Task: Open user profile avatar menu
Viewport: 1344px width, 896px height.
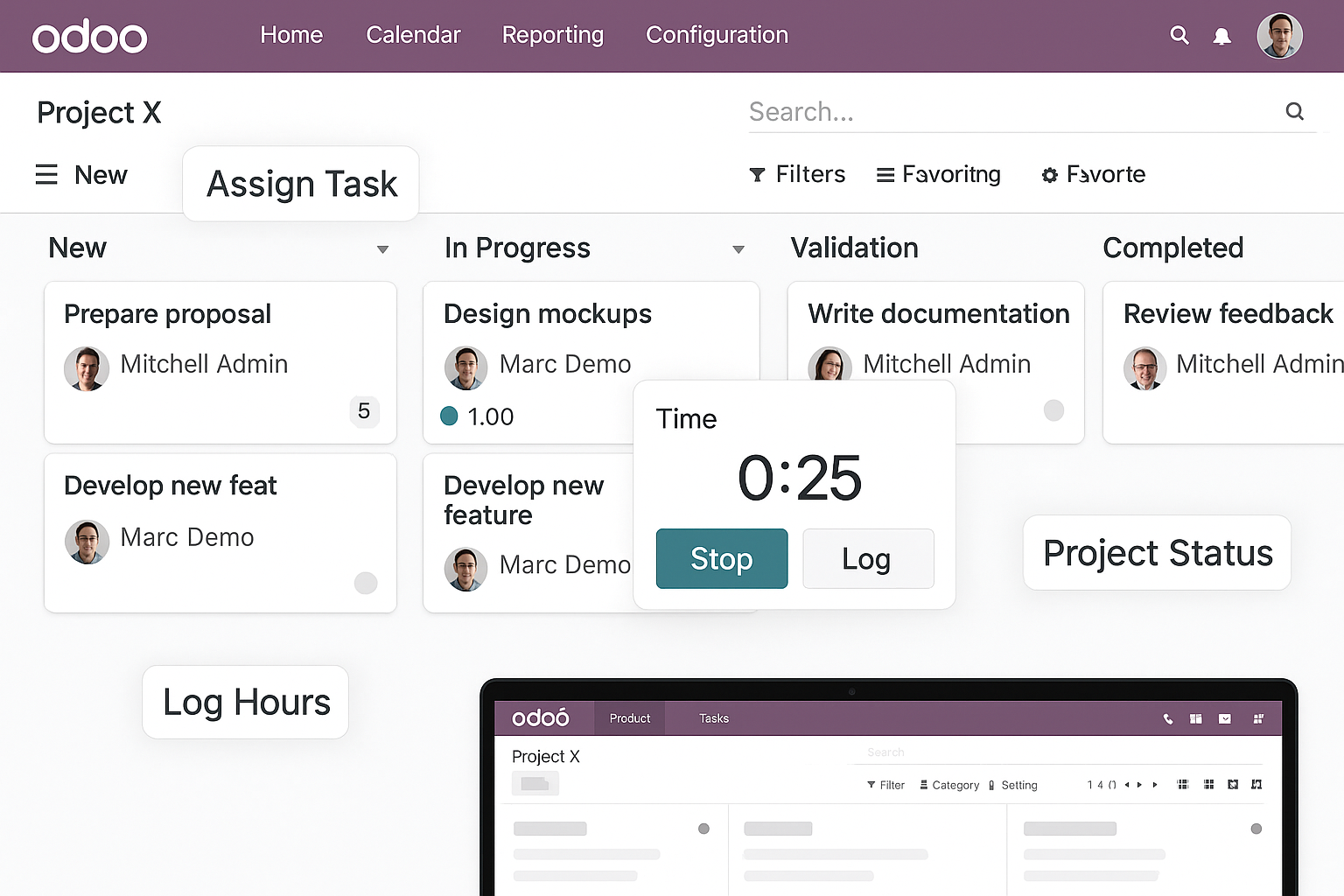Action: click(x=1279, y=36)
